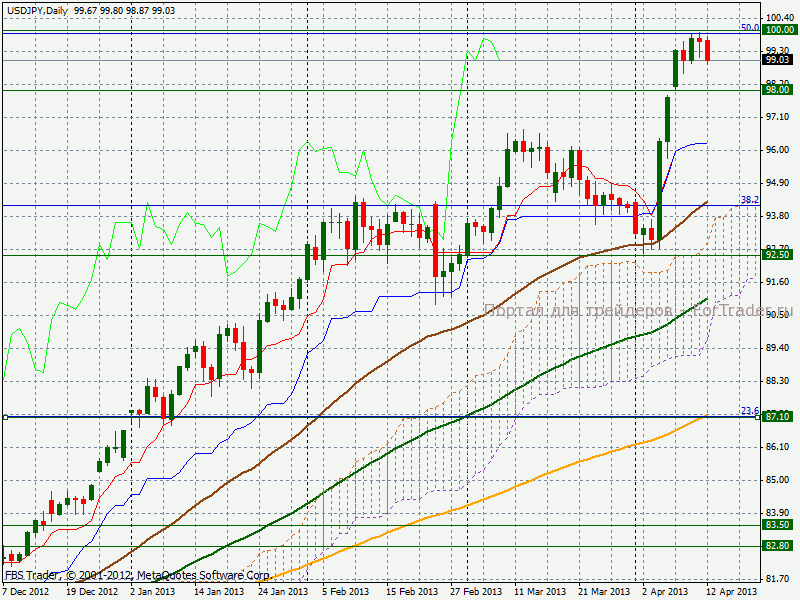Select the 98.00 level label on price axis

(778, 89)
